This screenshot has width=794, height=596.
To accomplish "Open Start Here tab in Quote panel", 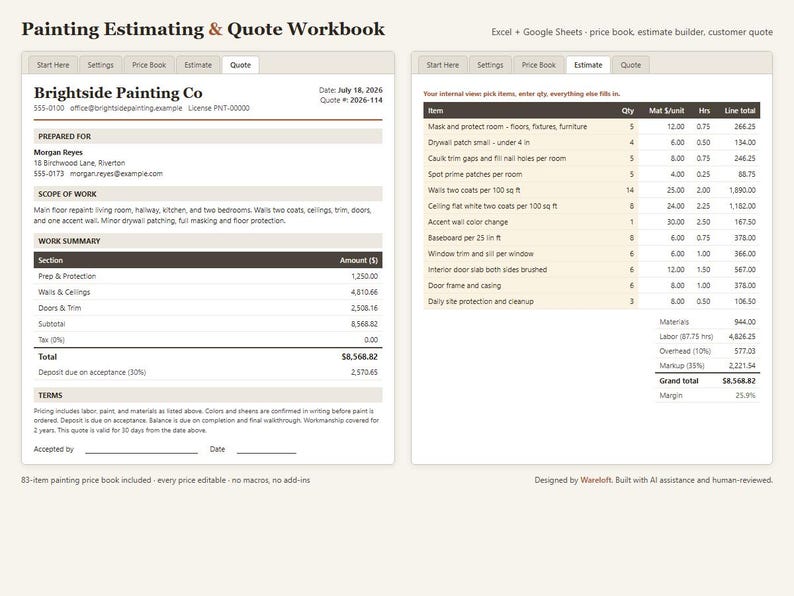I will coord(53,65).
